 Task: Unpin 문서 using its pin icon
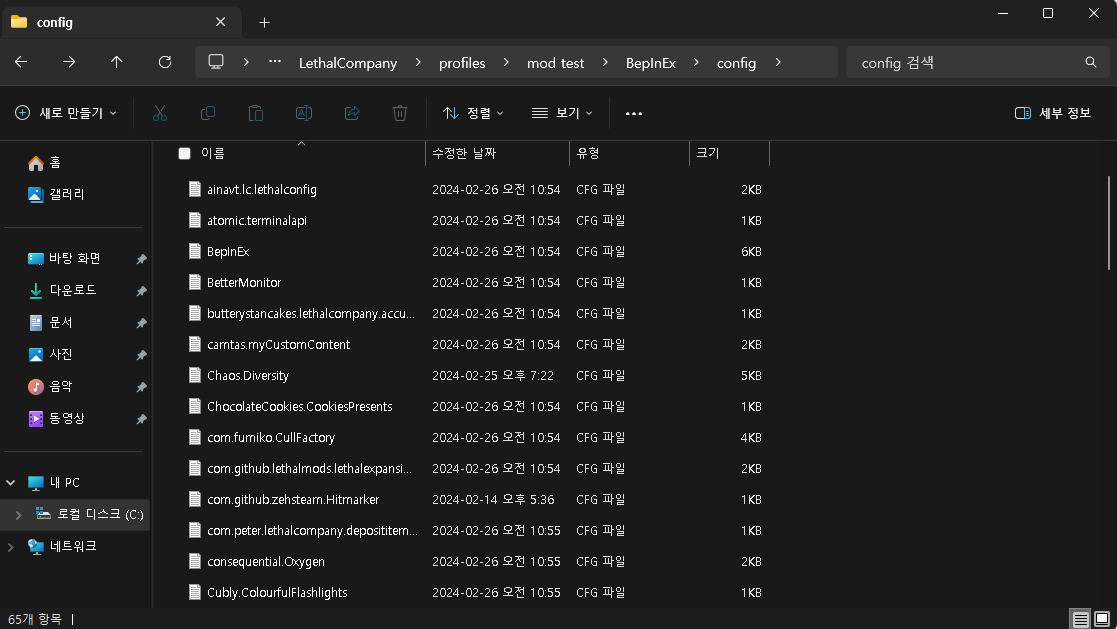point(141,323)
